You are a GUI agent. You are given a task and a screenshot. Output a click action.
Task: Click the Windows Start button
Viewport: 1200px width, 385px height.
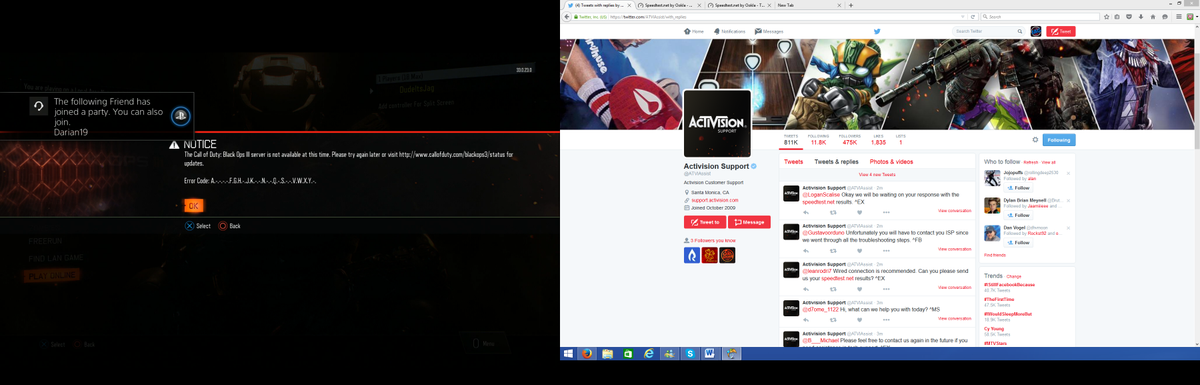569,353
